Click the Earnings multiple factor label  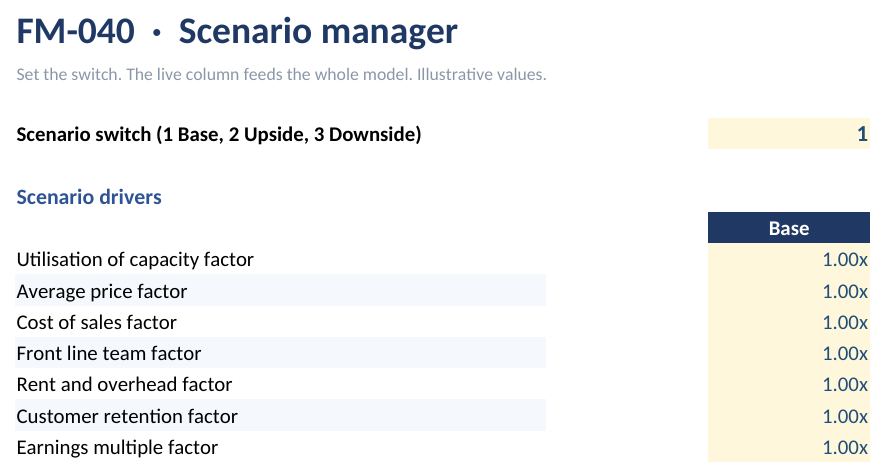117,447
